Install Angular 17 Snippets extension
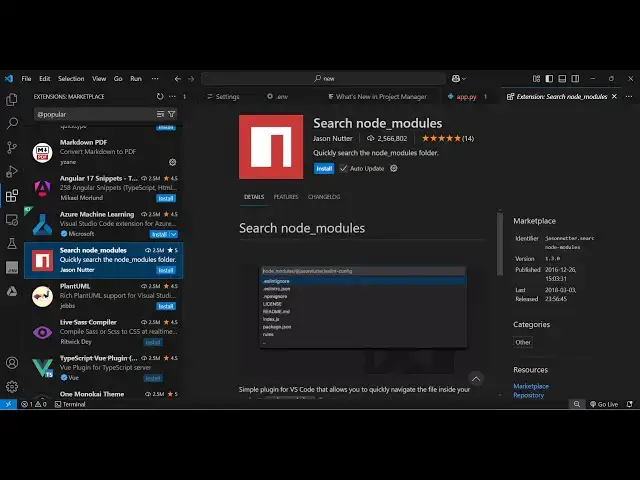Image resolution: width=640 pixels, height=480 pixels. (x=166, y=198)
